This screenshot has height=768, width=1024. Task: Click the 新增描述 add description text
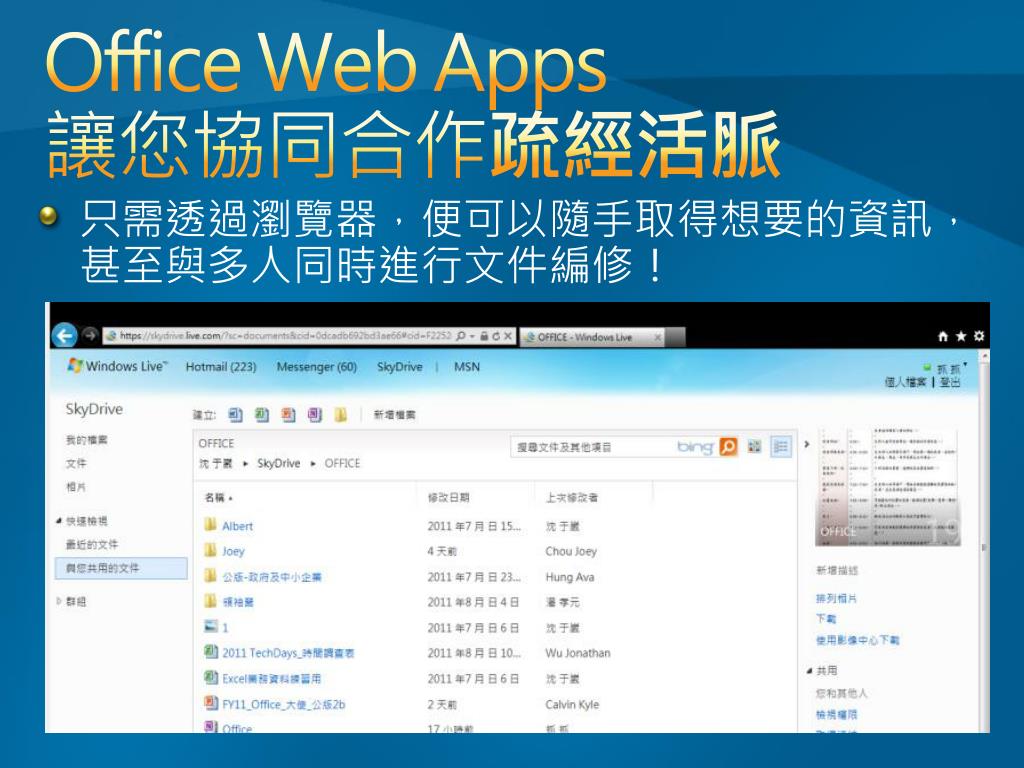pyautogui.click(x=837, y=570)
